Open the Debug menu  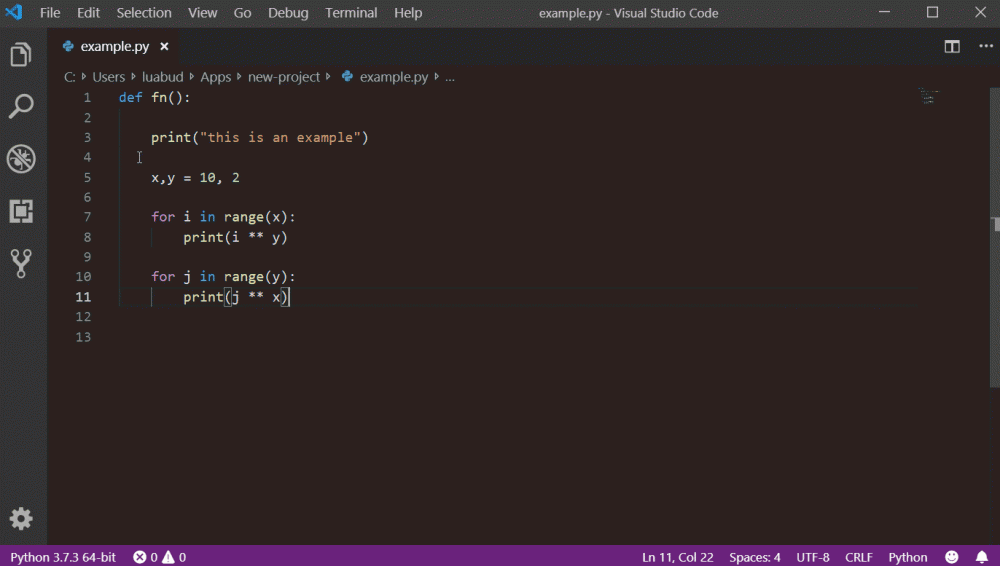(x=288, y=13)
